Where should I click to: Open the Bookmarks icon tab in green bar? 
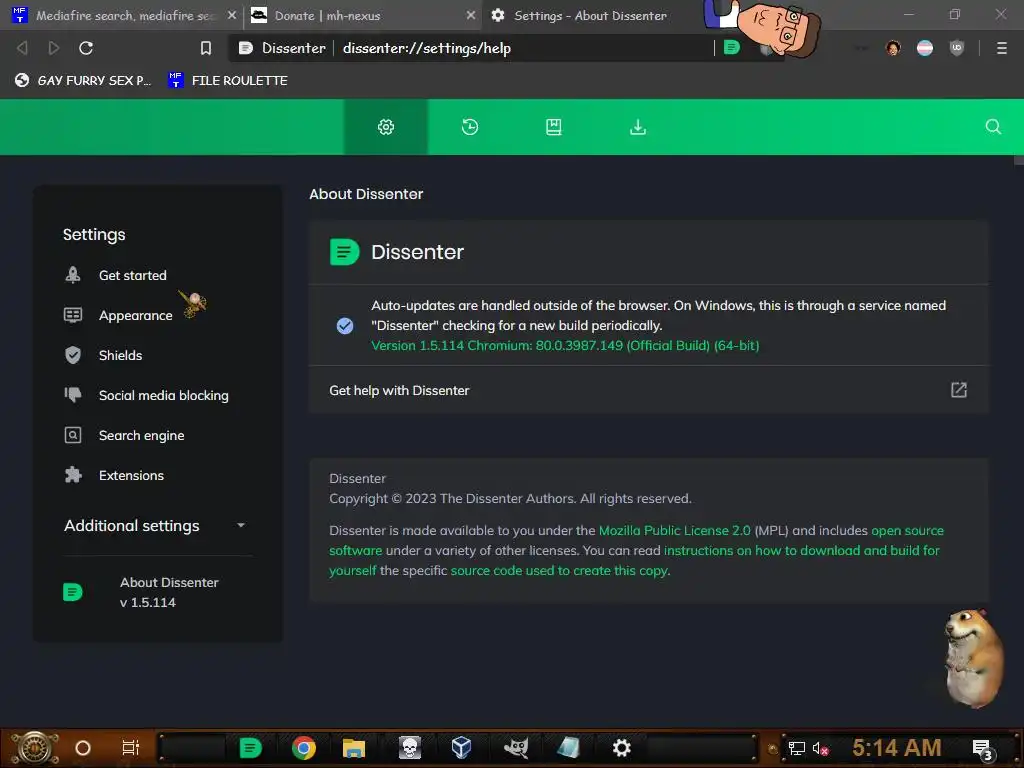[x=554, y=127]
